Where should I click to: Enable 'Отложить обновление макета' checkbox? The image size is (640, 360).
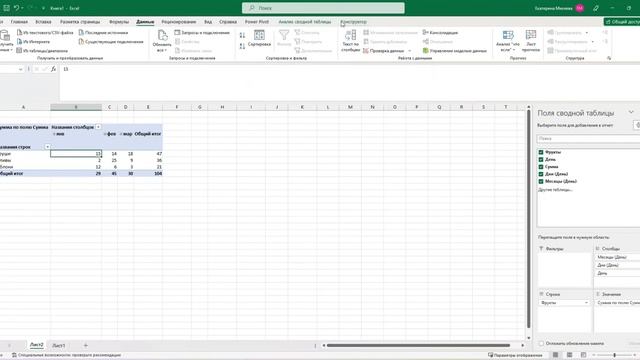(541, 344)
